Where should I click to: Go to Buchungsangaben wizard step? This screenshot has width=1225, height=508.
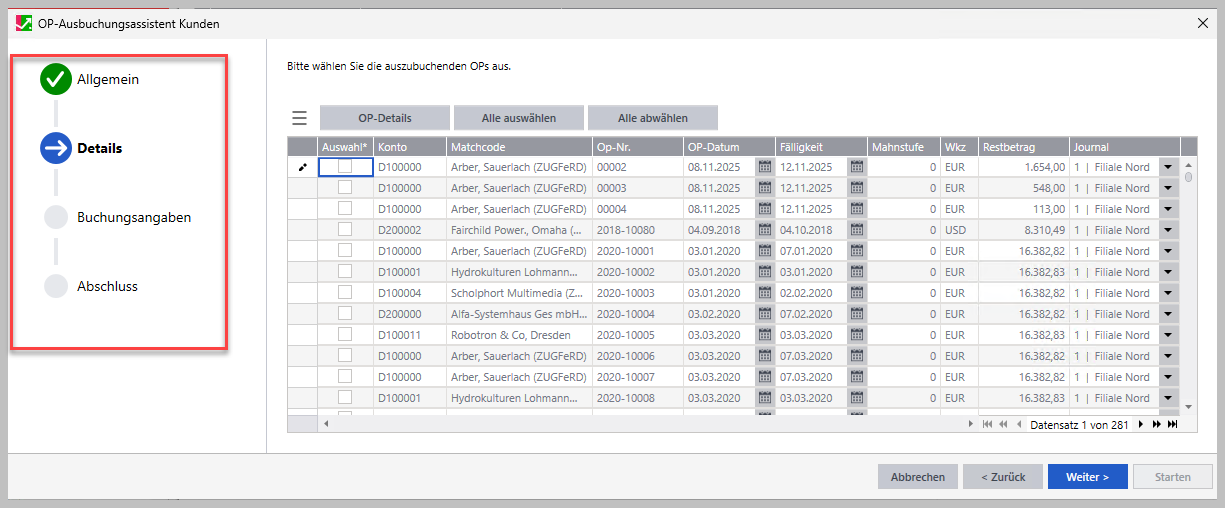click(134, 217)
